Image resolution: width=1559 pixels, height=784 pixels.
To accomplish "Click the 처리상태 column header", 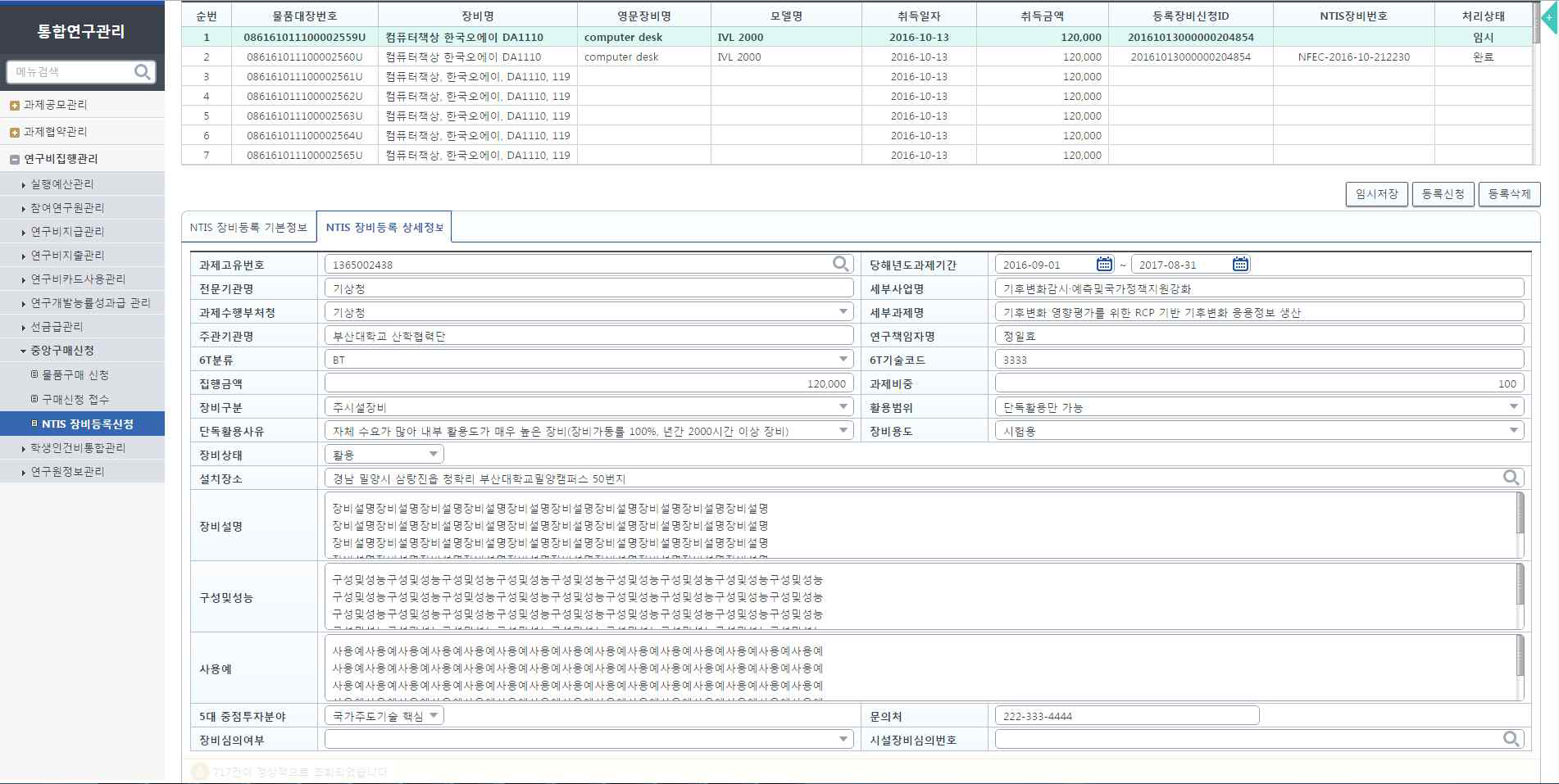I will click(1483, 16).
